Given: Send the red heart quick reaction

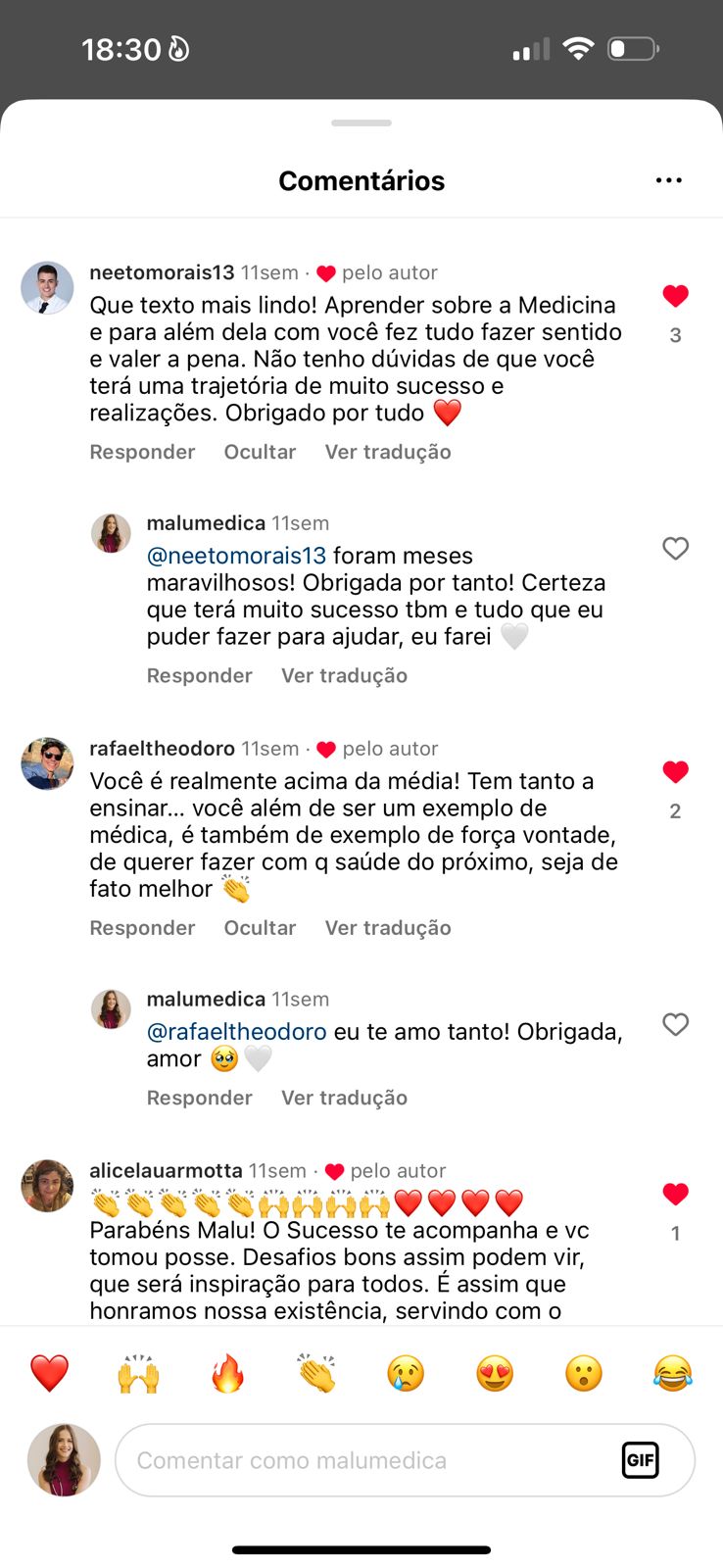Looking at the screenshot, I should (x=49, y=1373).
